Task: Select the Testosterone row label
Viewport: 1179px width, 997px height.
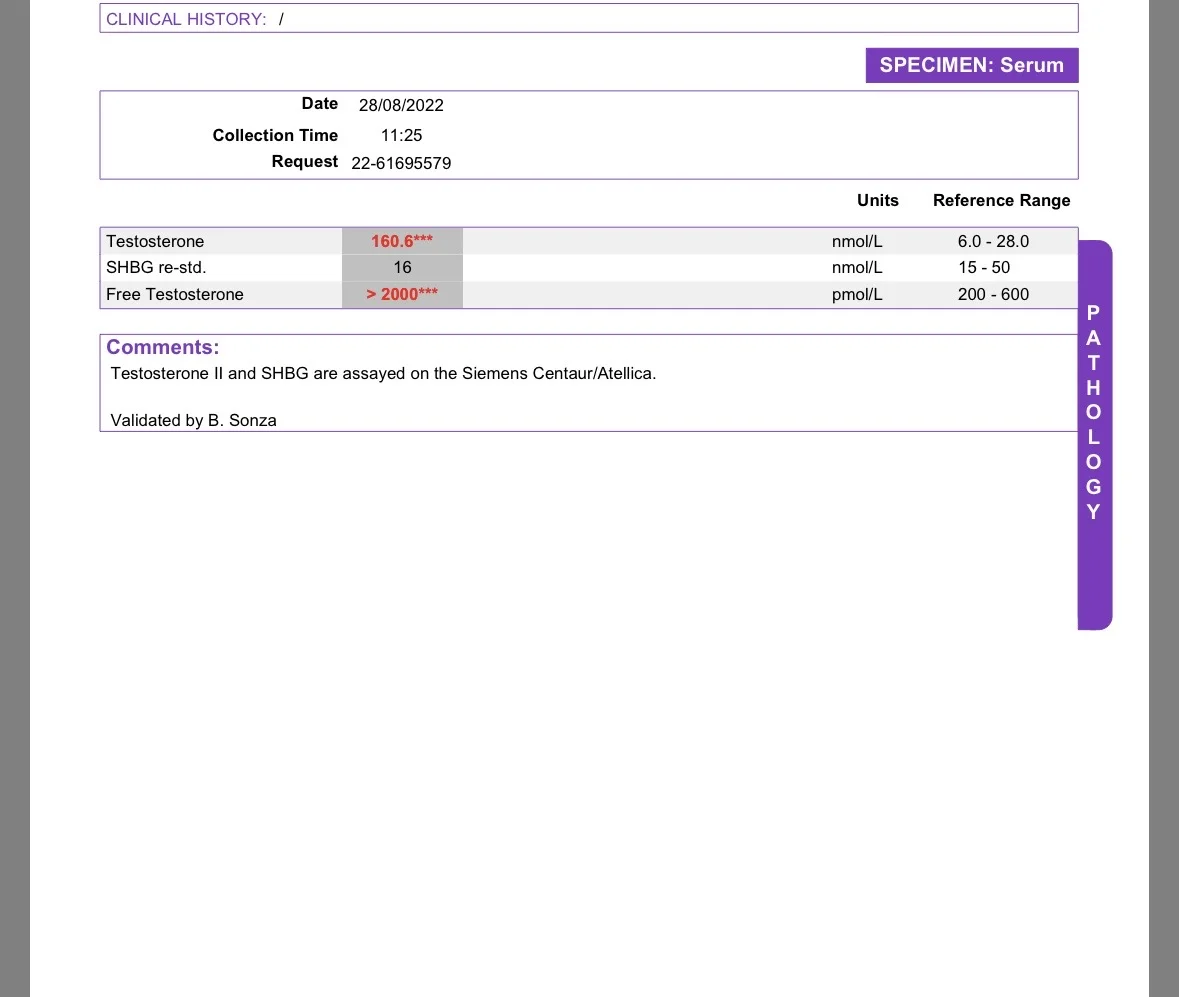Action: pyautogui.click(x=155, y=241)
